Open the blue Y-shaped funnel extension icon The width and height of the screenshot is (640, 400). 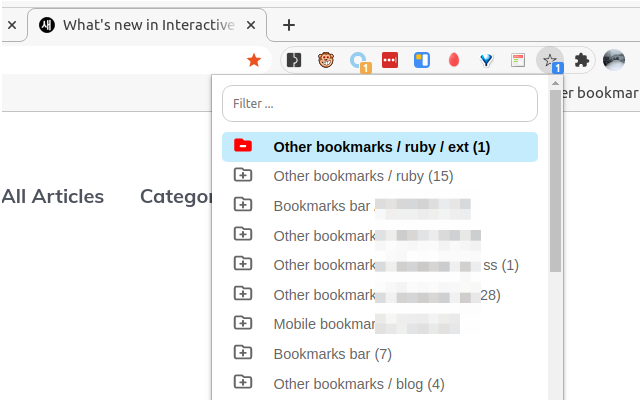tap(486, 60)
